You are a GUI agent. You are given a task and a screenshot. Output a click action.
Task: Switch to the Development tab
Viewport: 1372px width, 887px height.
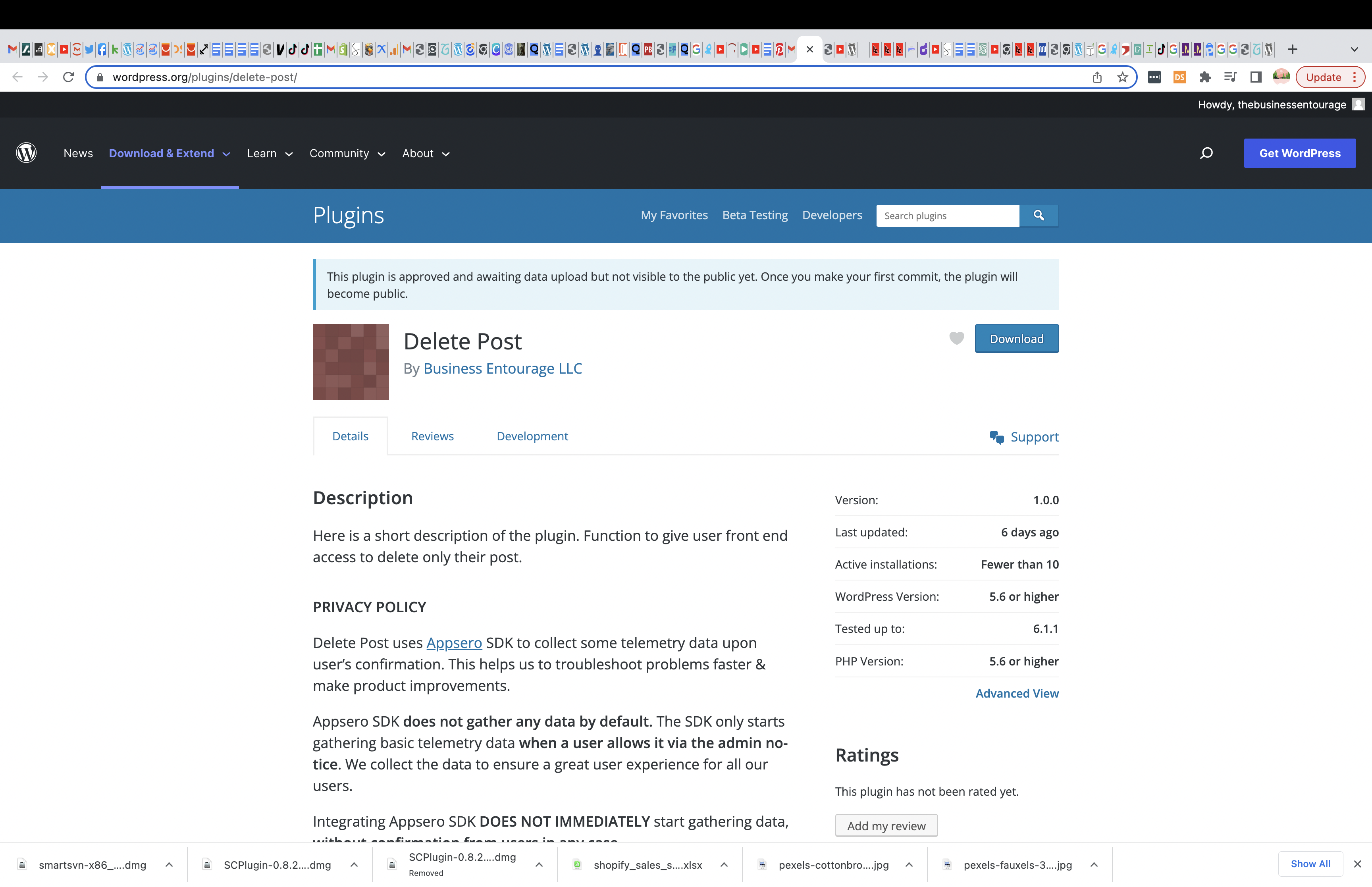tap(532, 436)
